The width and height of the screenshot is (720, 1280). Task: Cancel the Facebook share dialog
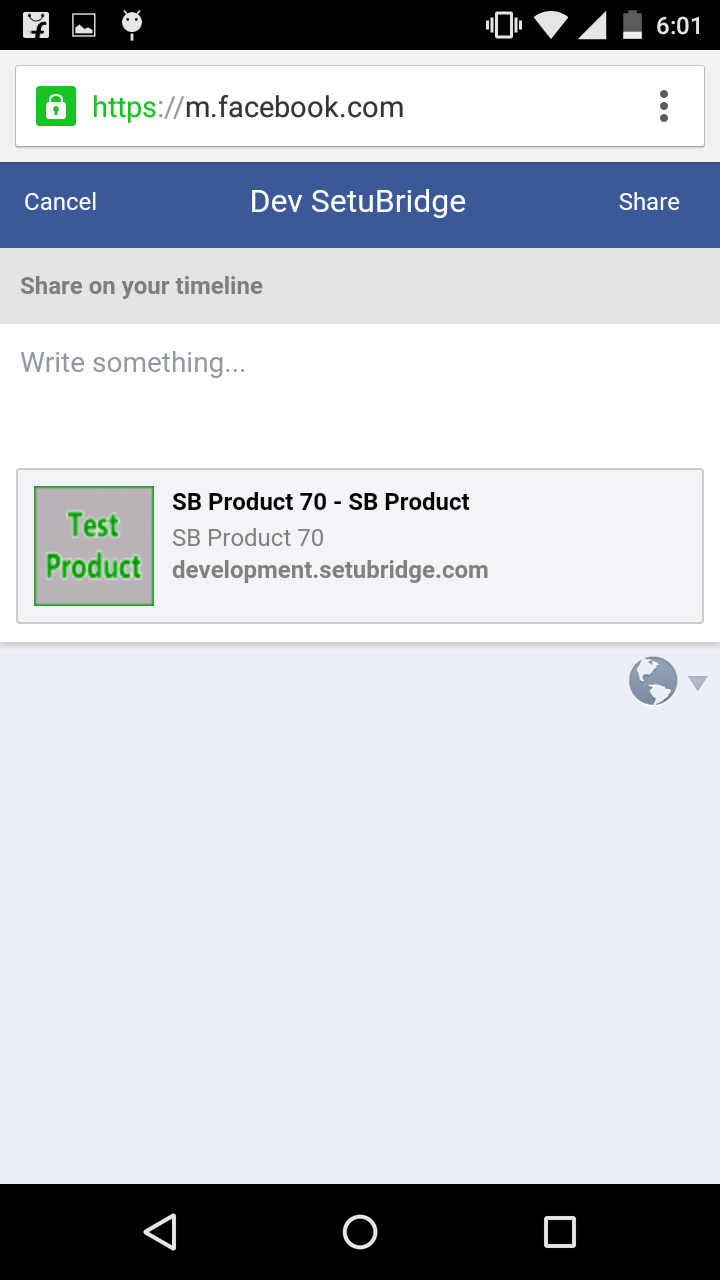pos(60,202)
